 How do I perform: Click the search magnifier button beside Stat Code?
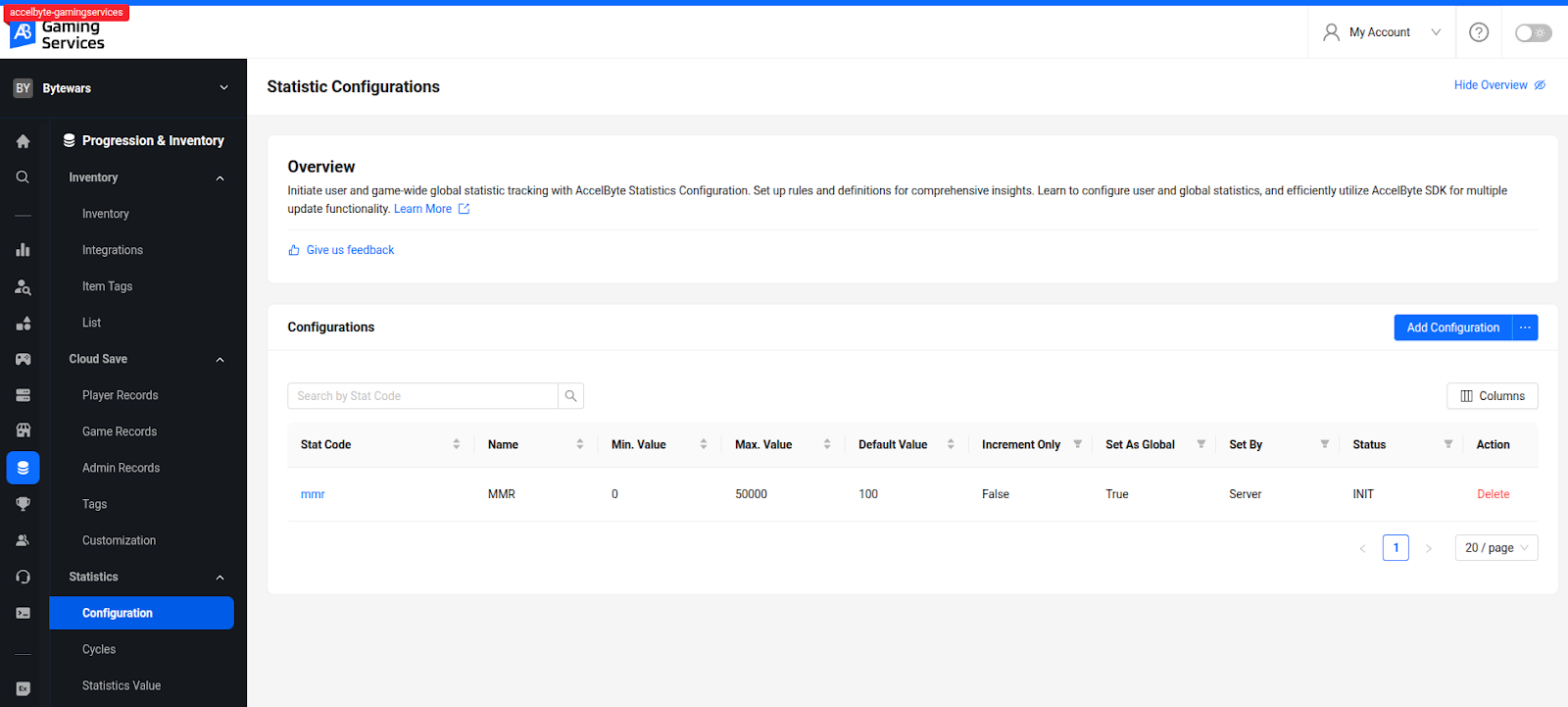click(570, 396)
